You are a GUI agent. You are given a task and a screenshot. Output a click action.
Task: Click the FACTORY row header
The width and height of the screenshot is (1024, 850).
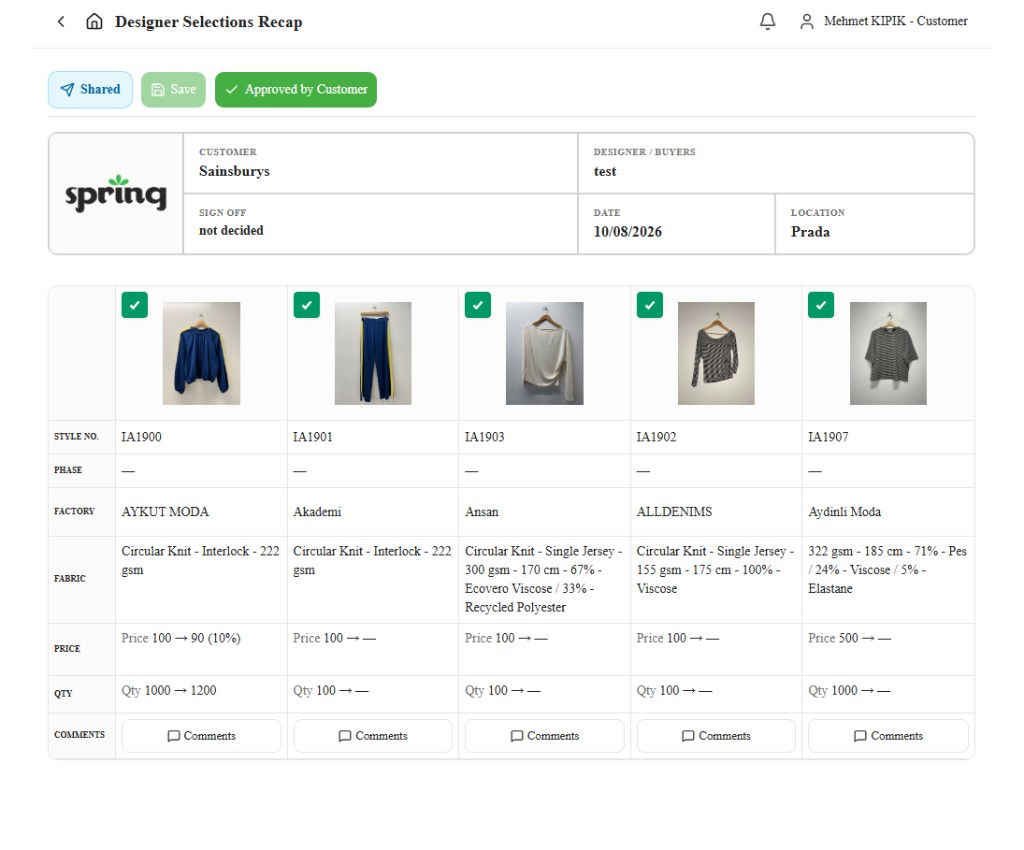pyautogui.click(x=74, y=511)
